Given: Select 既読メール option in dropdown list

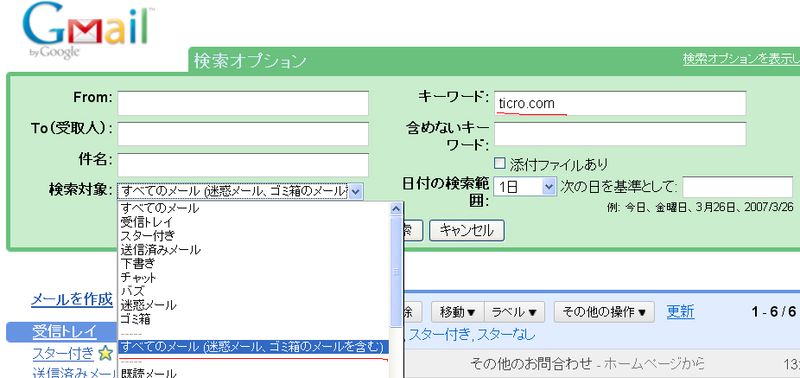Looking at the screenshot, I should 254,373.
